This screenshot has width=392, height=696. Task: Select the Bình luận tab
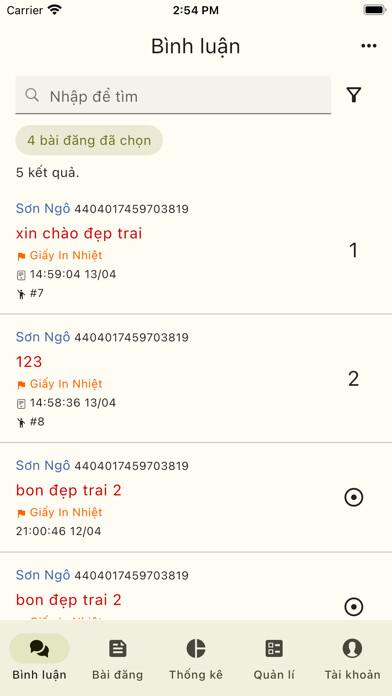40,657
